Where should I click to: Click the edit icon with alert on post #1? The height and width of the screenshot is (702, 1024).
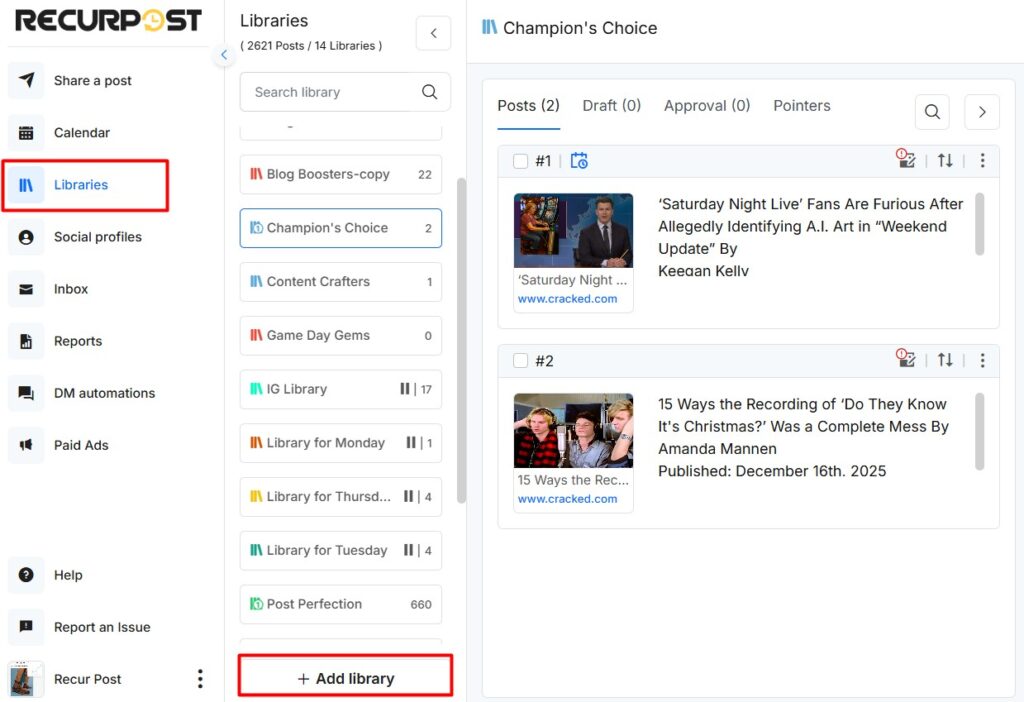906,160
